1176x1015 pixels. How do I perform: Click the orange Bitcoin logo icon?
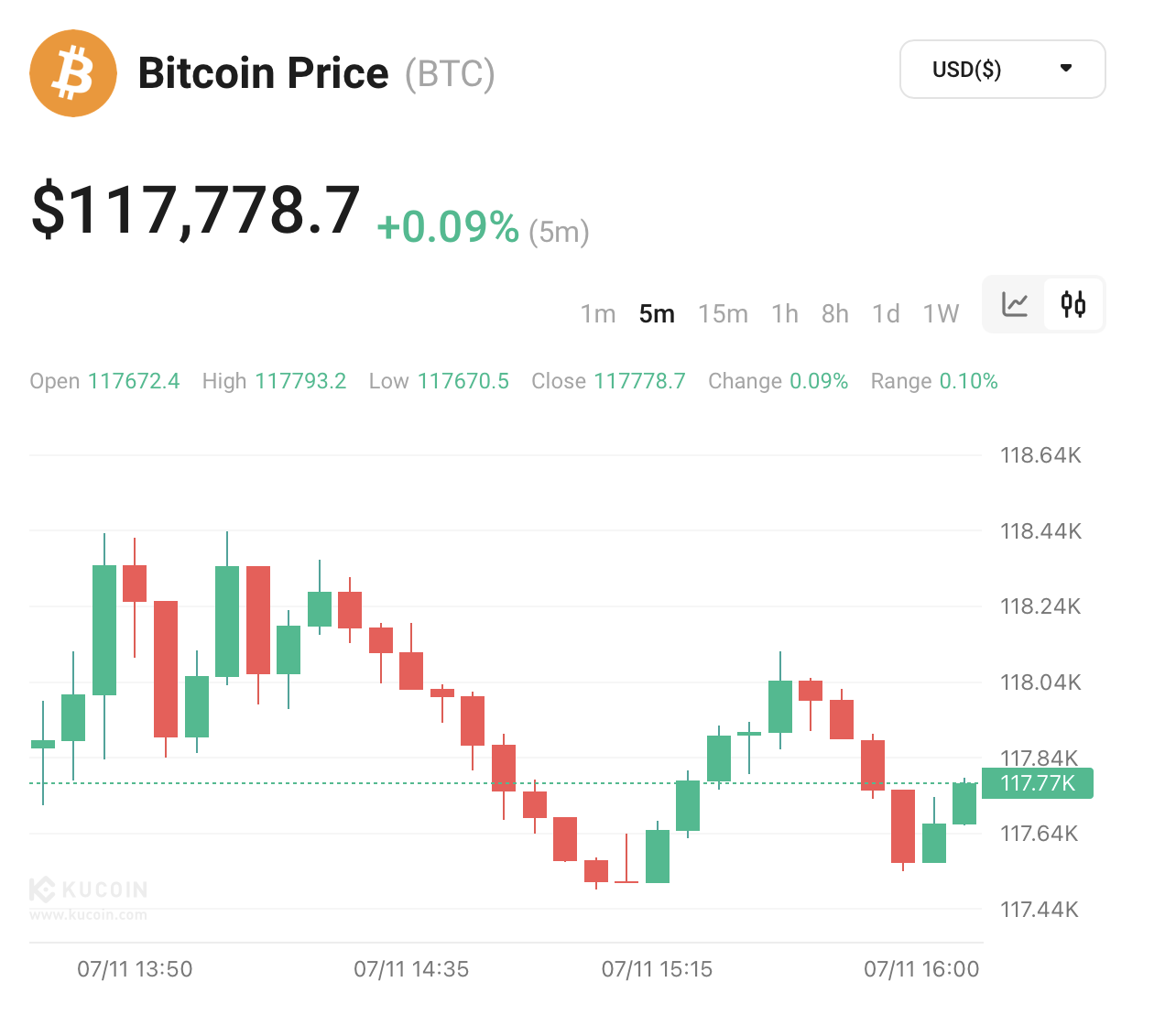(x=73, y=73)
